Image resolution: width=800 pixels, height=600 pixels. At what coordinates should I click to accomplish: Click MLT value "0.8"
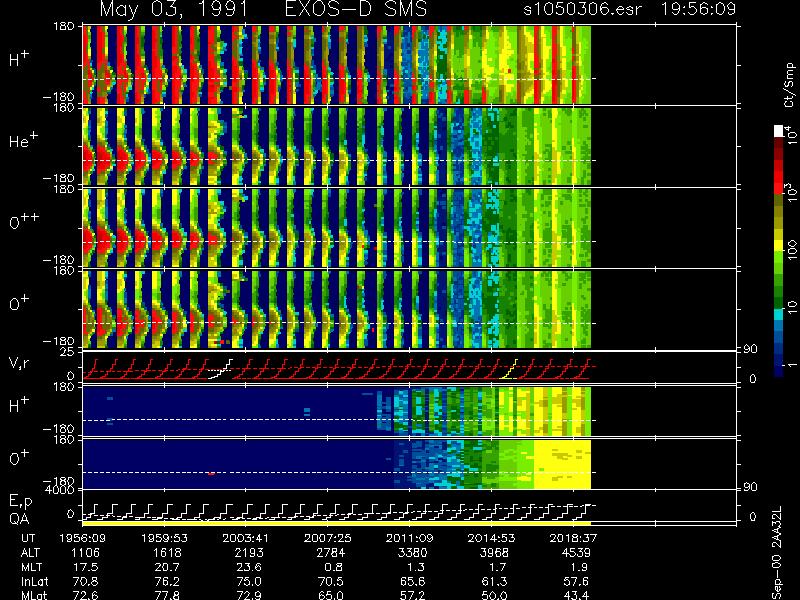pos(334,567)
